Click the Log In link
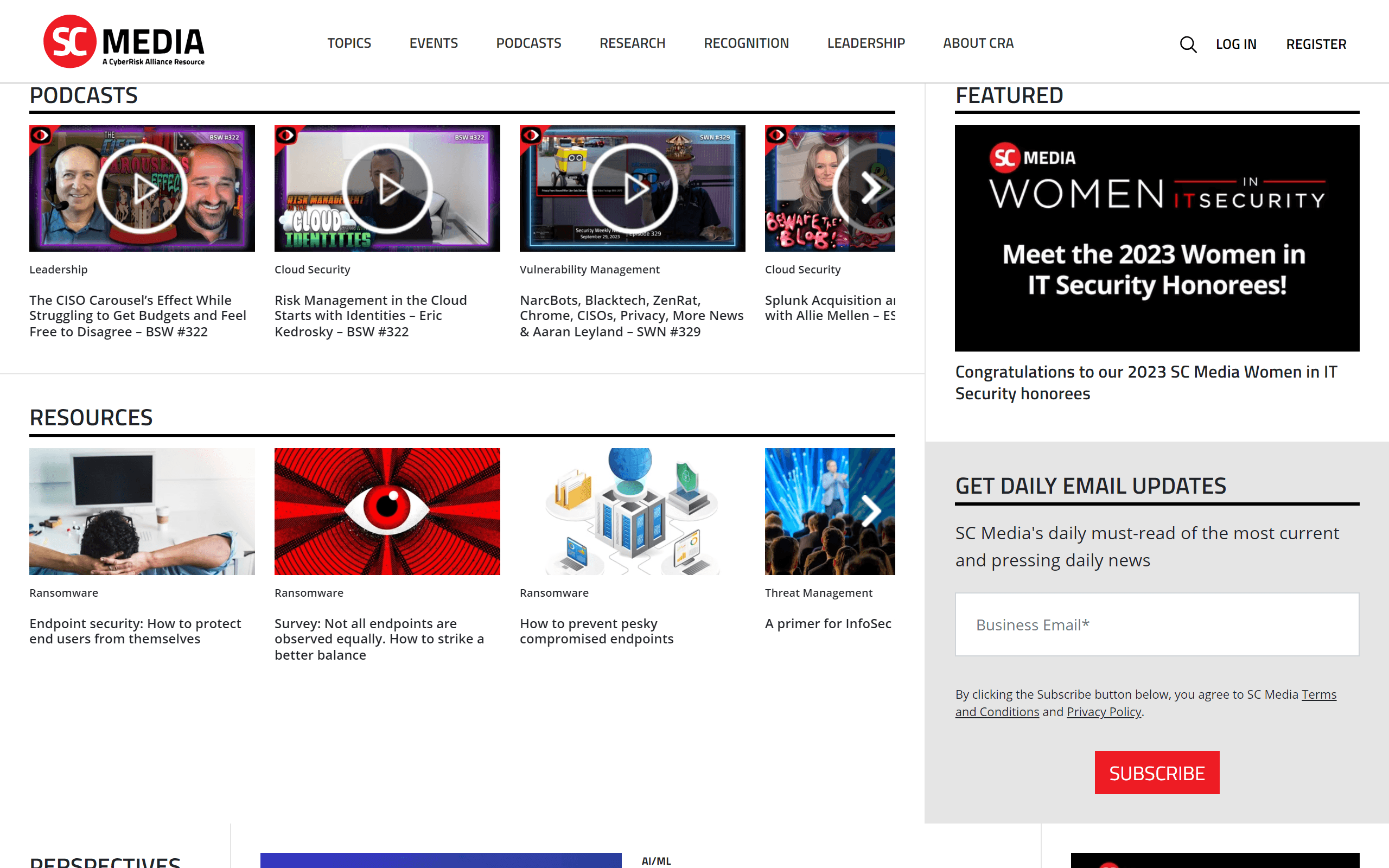The image size is (1389, 868). point(1236,44)
